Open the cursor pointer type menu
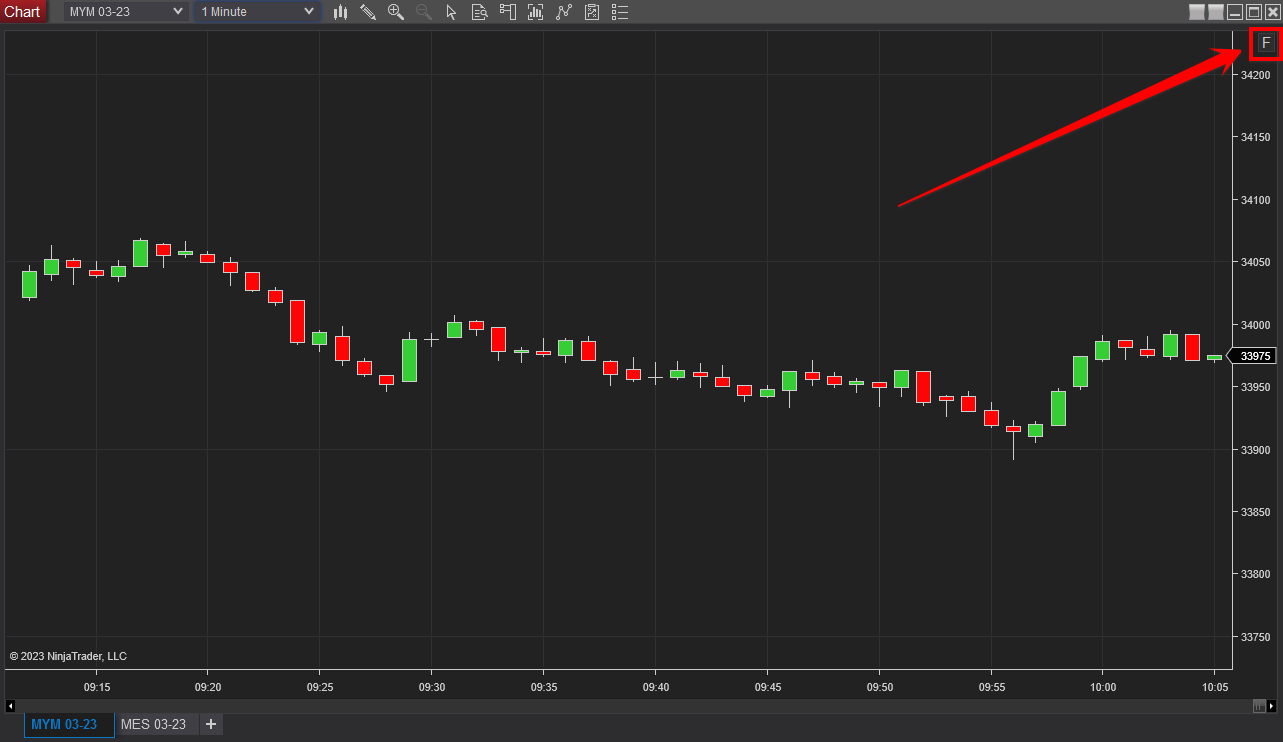The height and width of the screenshot is (742, 1283). 451,12
